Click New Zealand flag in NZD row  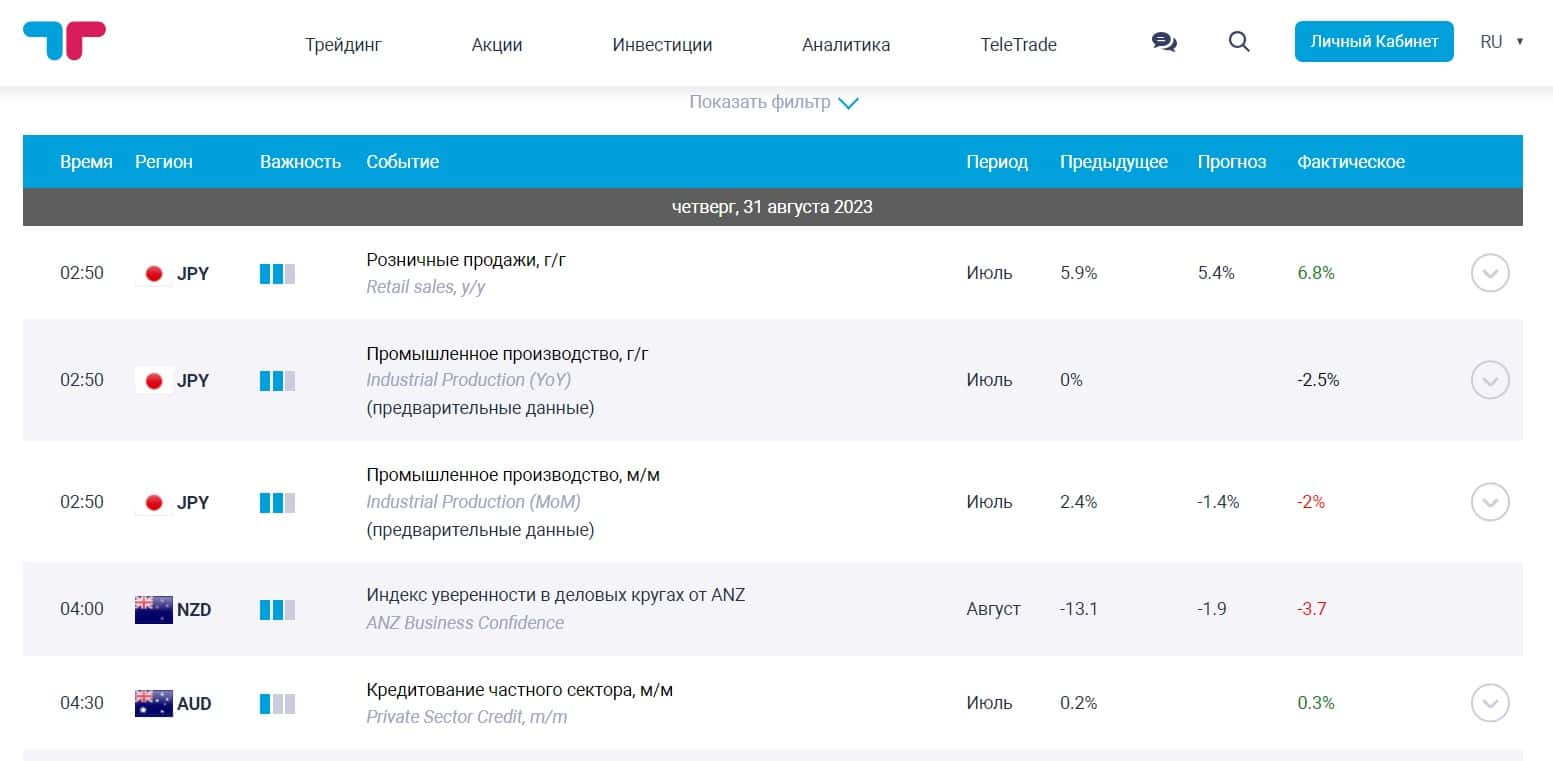(x=154, y=609)
